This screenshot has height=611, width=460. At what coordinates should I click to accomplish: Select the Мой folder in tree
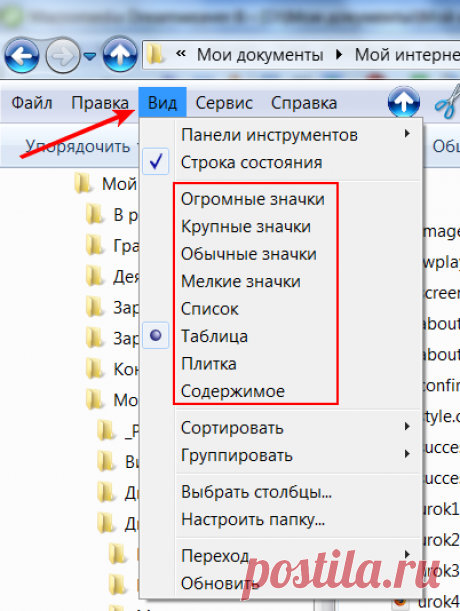point(119,184)
